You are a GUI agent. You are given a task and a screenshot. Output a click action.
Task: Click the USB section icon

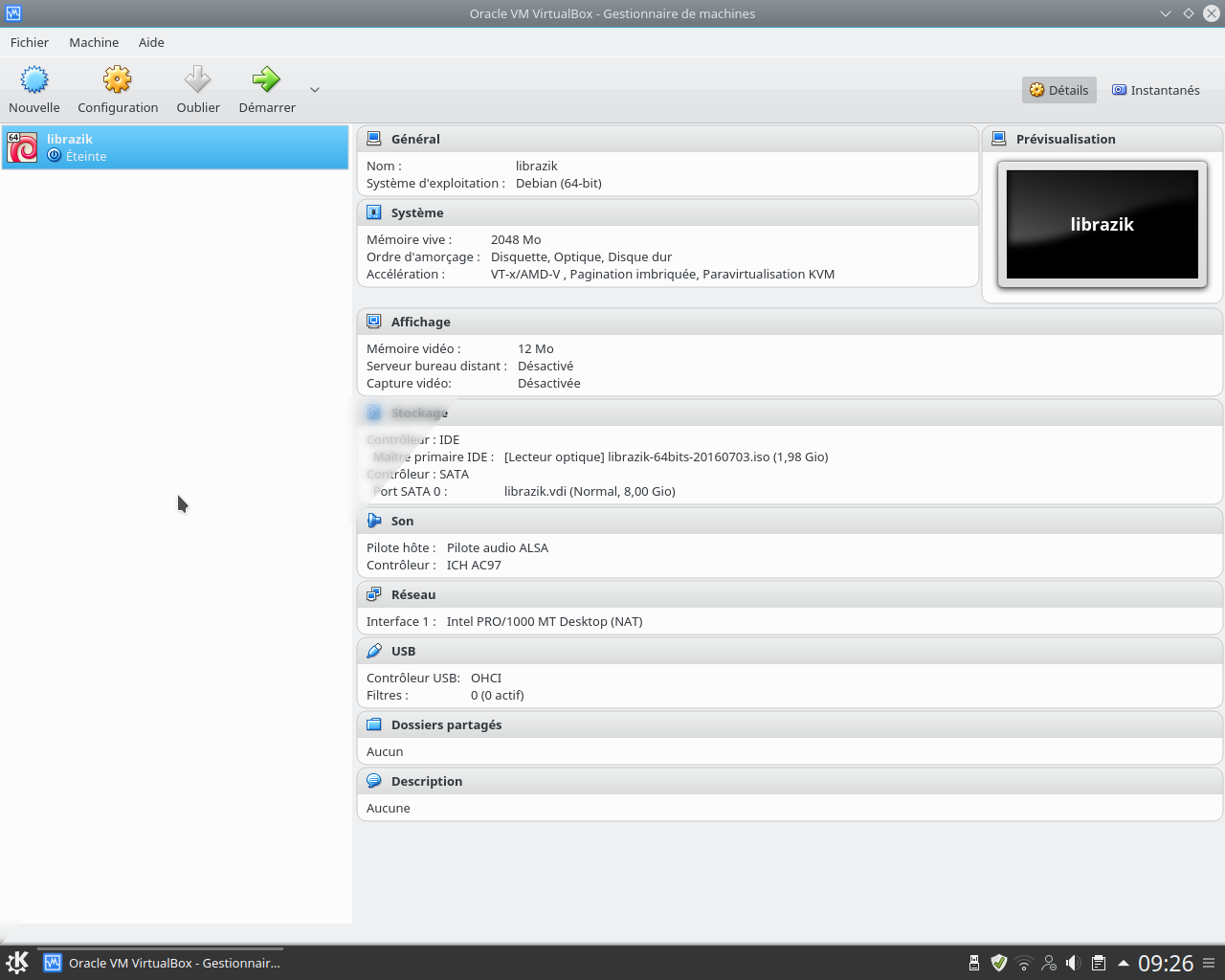[374, 651]
